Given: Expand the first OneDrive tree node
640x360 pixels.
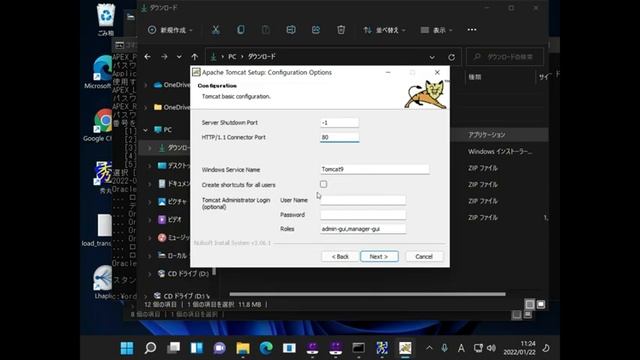Looking at the screenshot, I should click(x=146, y=85).
